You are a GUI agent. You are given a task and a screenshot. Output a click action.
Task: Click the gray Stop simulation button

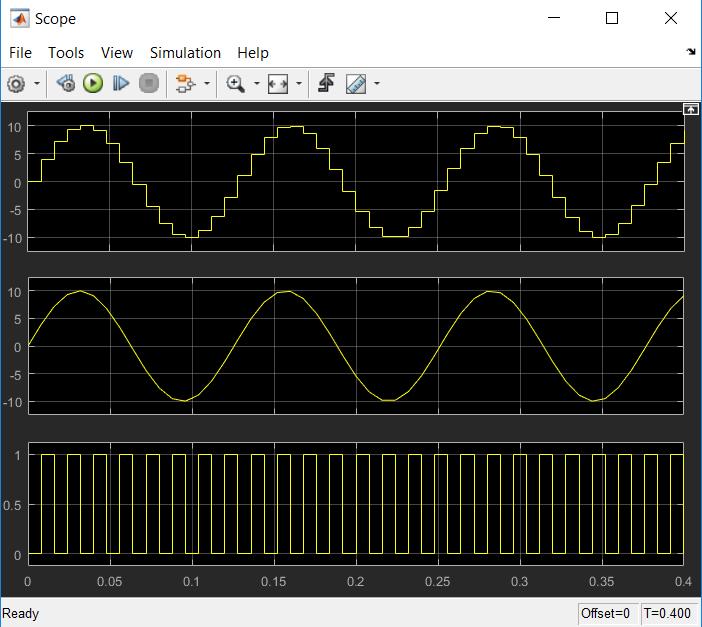click(x=149, y=83)
